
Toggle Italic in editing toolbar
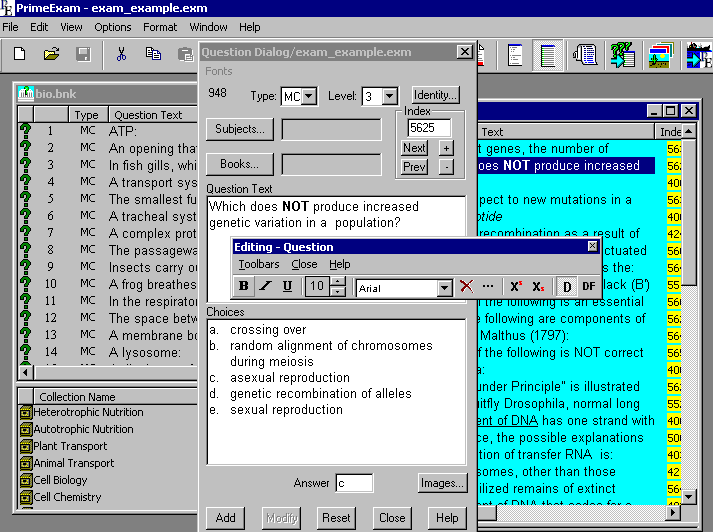click(x=266, y=287)
